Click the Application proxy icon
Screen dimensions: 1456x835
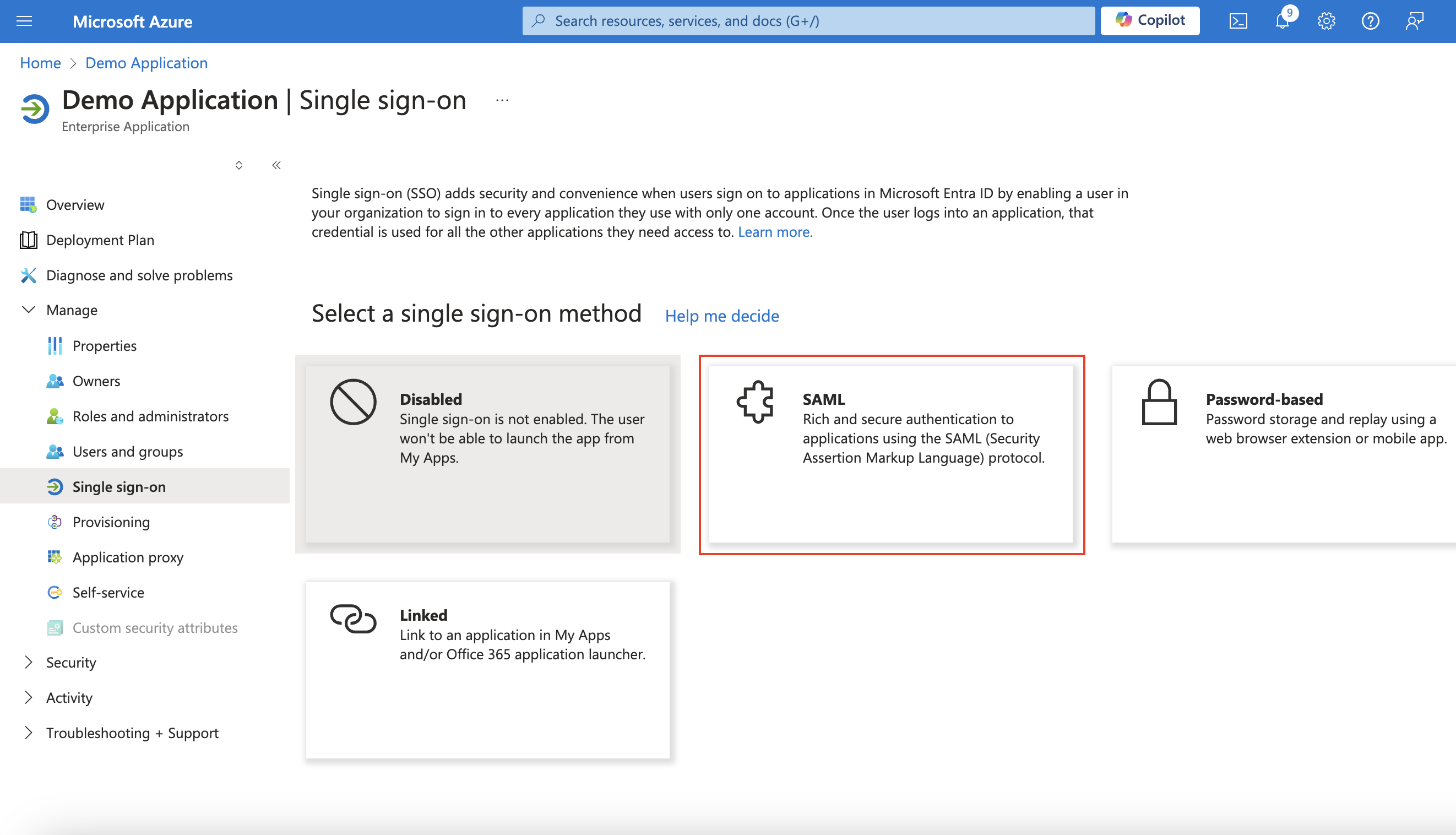coord(55,557)
